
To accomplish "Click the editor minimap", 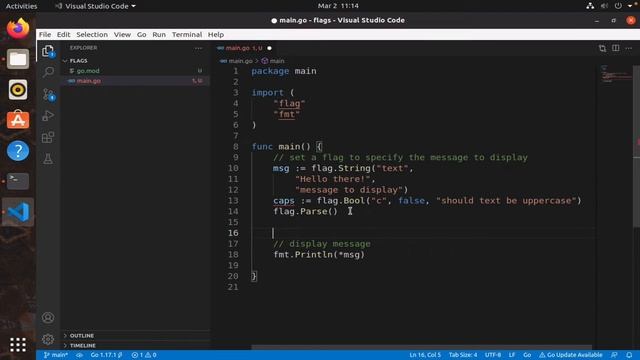I will click(x=616, y=73).
